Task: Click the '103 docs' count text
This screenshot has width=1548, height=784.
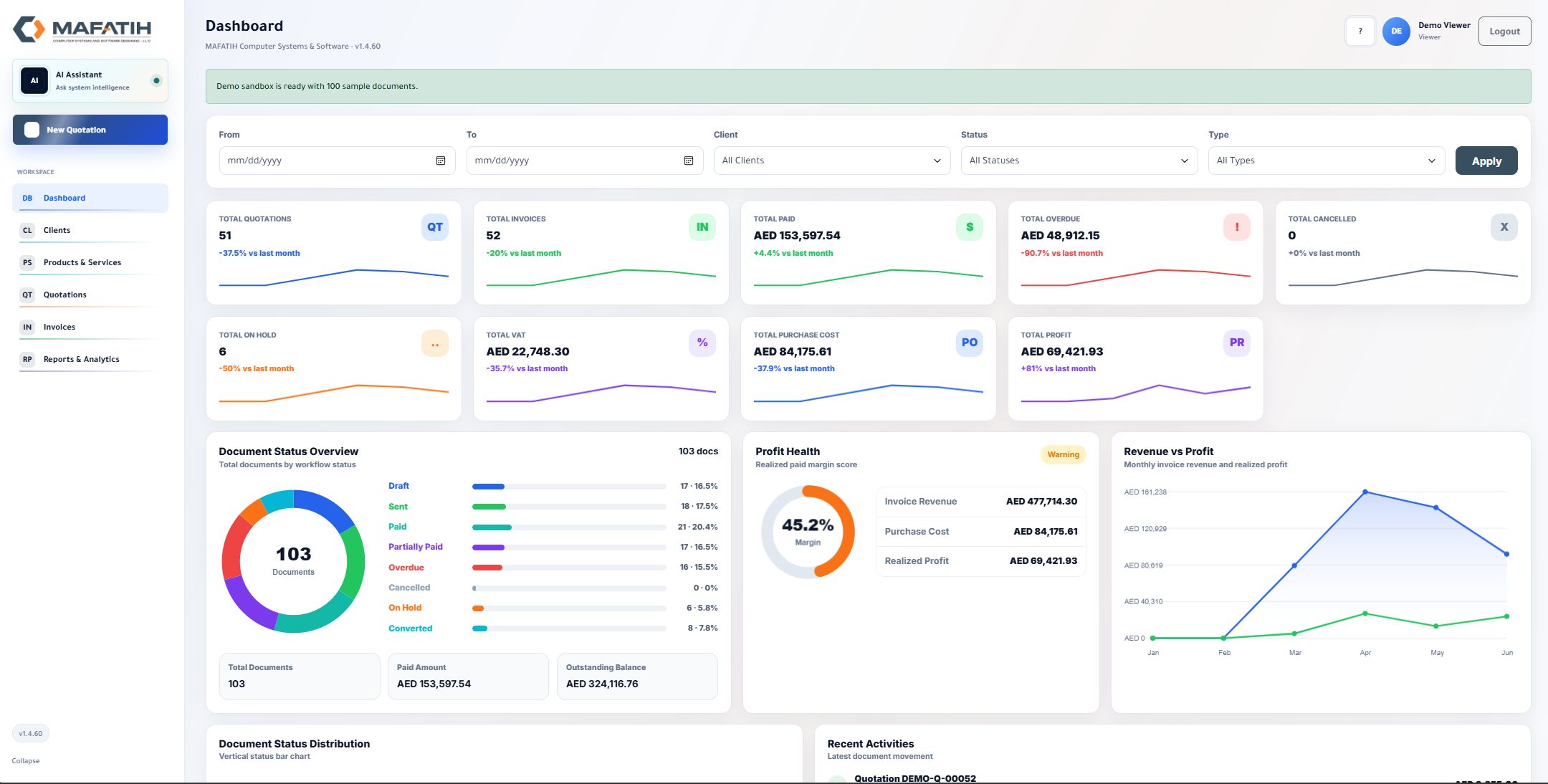Action: [x=698, y=451]
